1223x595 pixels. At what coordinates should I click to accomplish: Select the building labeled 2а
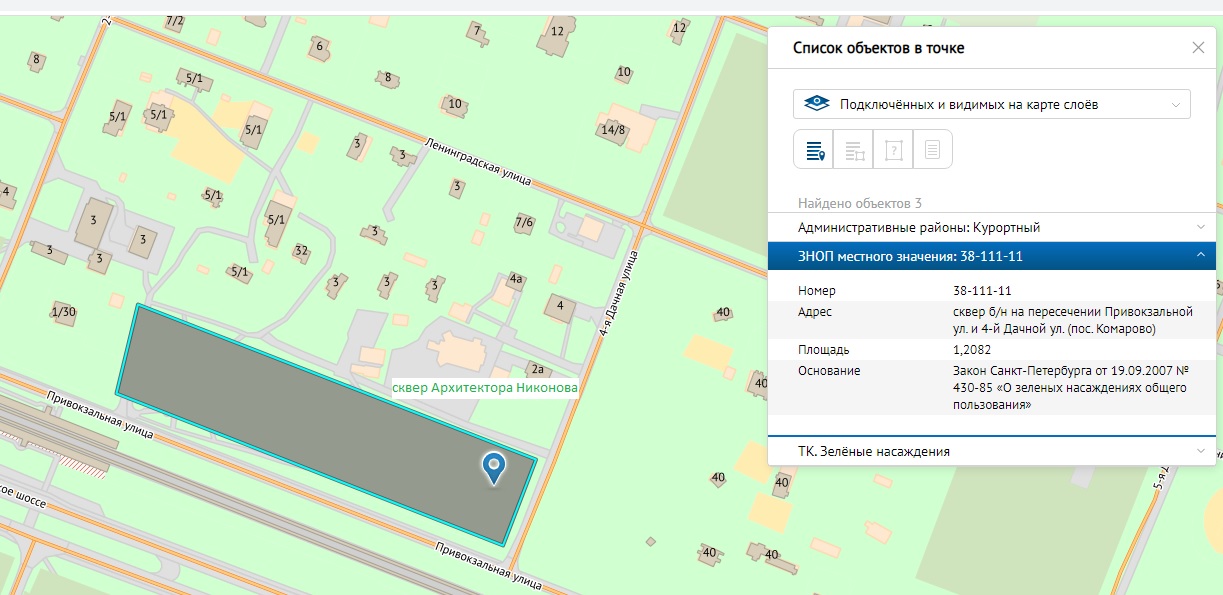tap(536, 370)
